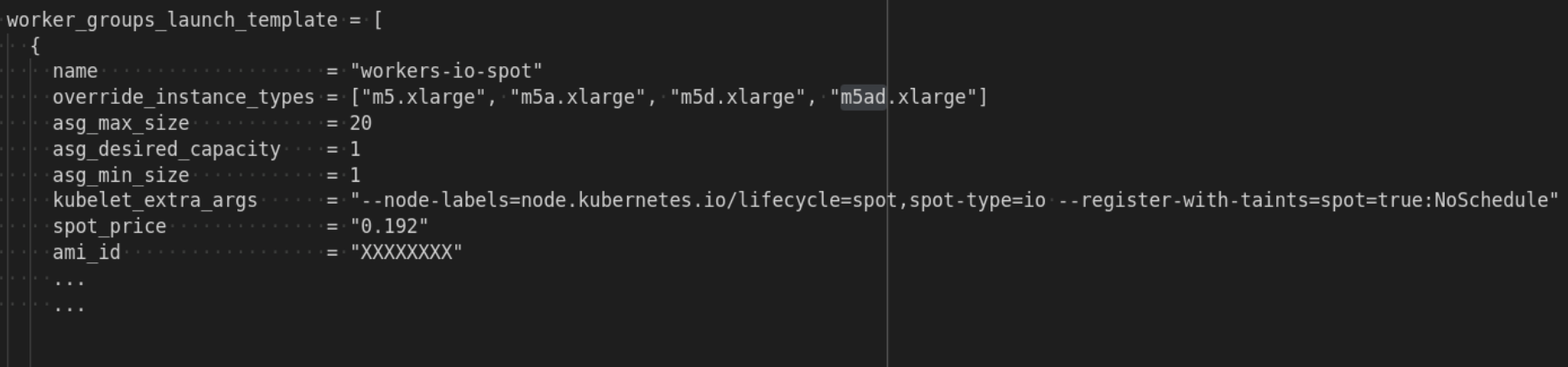Click the kubelet_extra_args key
The height and width of the screenshot is (367, 1568).
pos(155,200)
